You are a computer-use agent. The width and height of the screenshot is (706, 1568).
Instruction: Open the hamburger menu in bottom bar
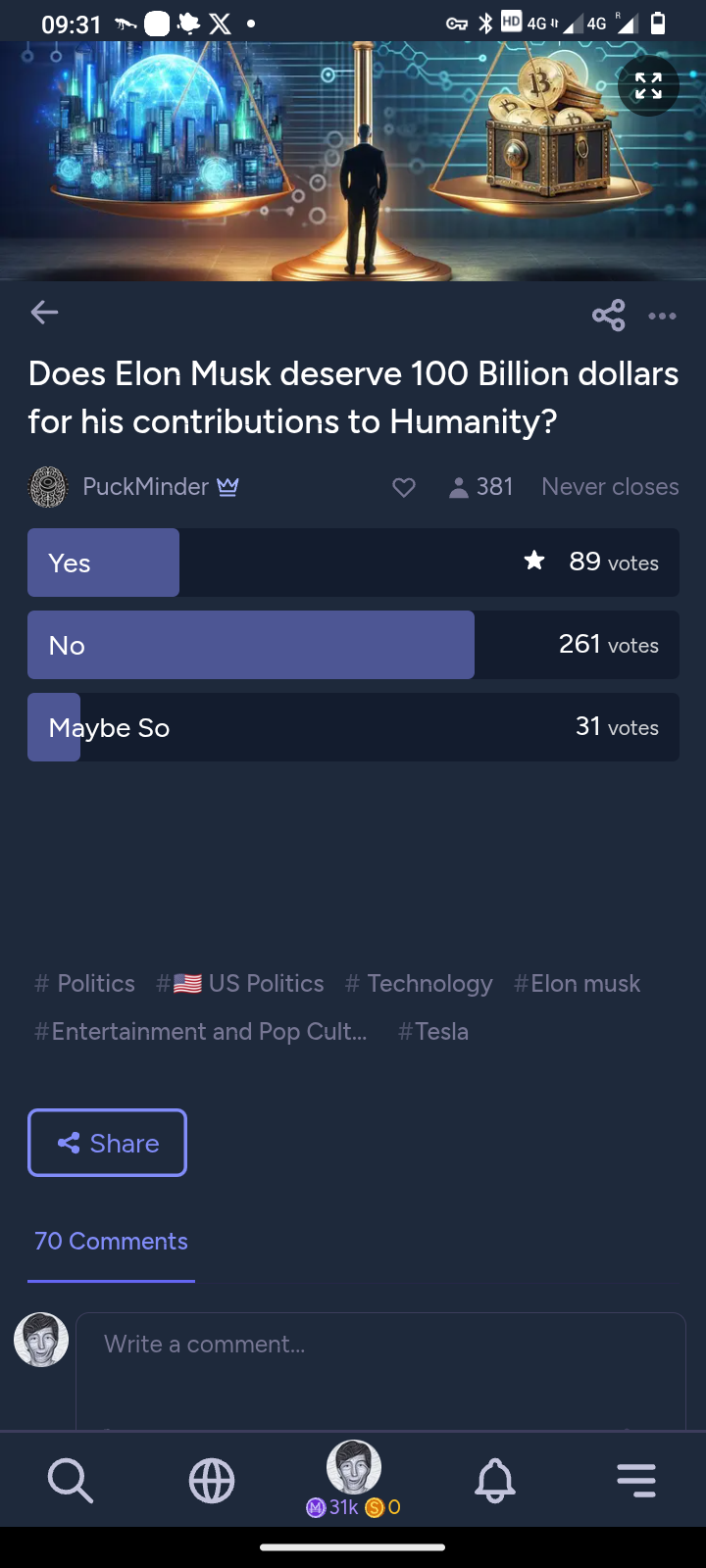[x=636, y=1480]
